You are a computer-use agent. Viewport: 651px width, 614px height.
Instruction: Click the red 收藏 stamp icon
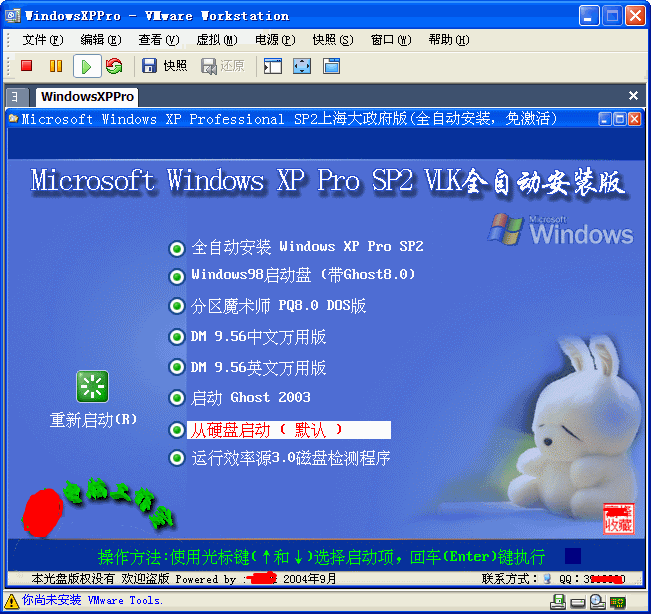(x=619, y=519)
